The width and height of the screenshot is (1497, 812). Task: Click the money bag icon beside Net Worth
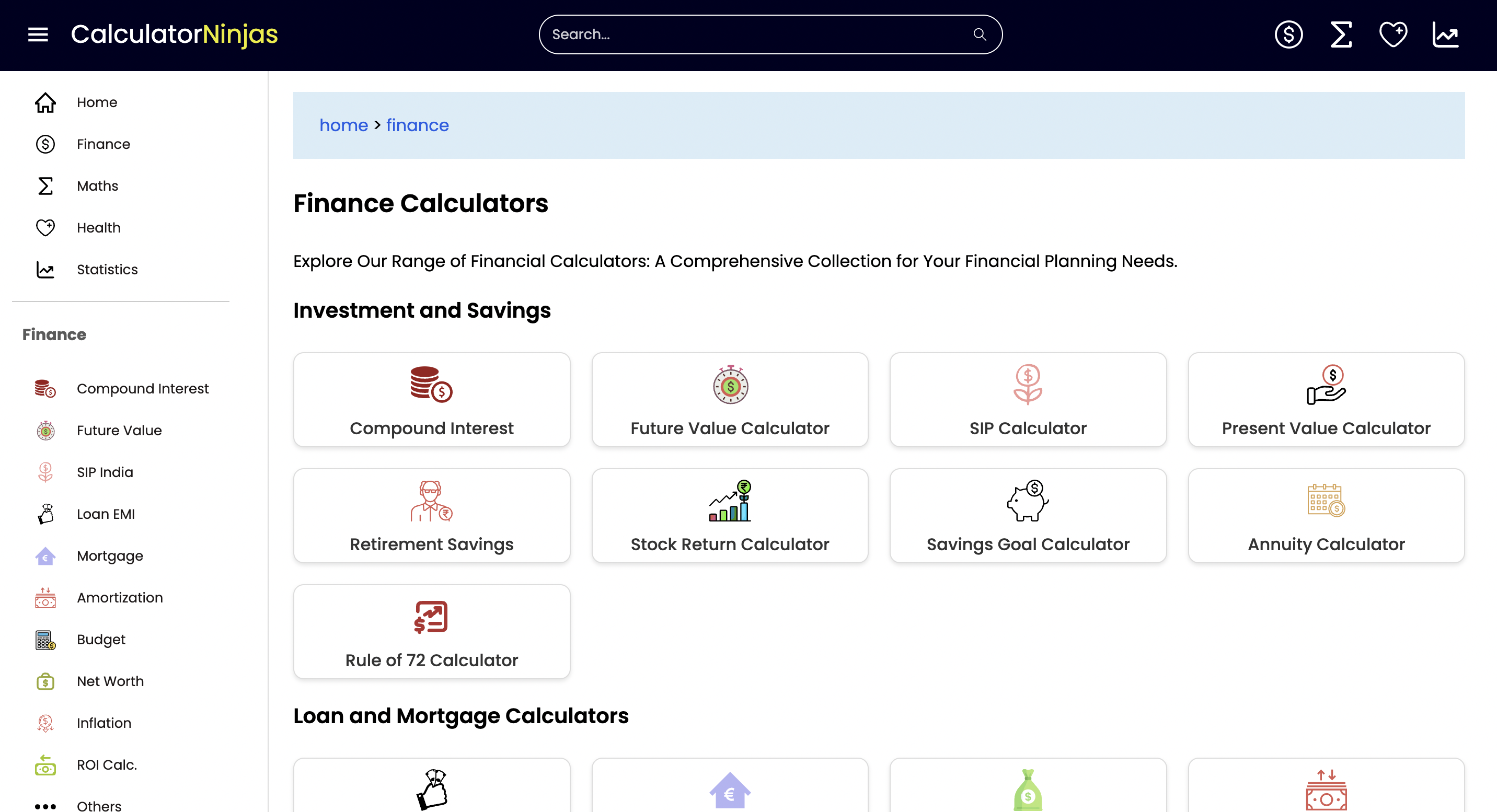[45, 681]
